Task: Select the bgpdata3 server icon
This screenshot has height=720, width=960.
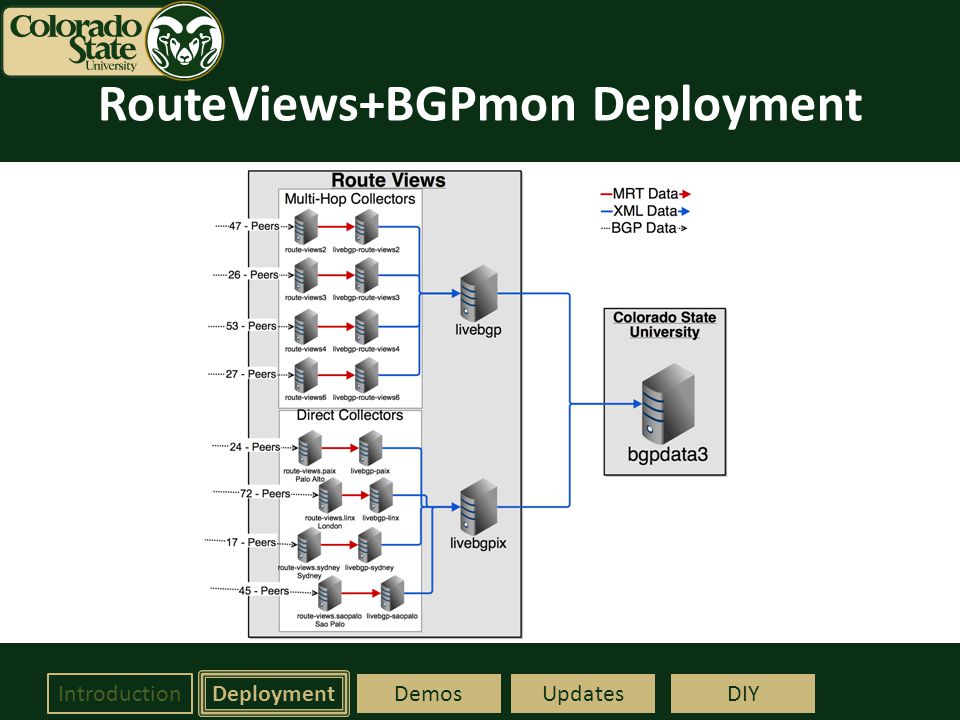Action: 668,404
